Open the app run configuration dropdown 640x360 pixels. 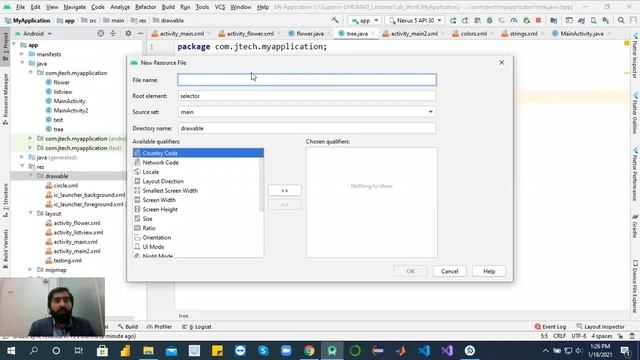365,20
